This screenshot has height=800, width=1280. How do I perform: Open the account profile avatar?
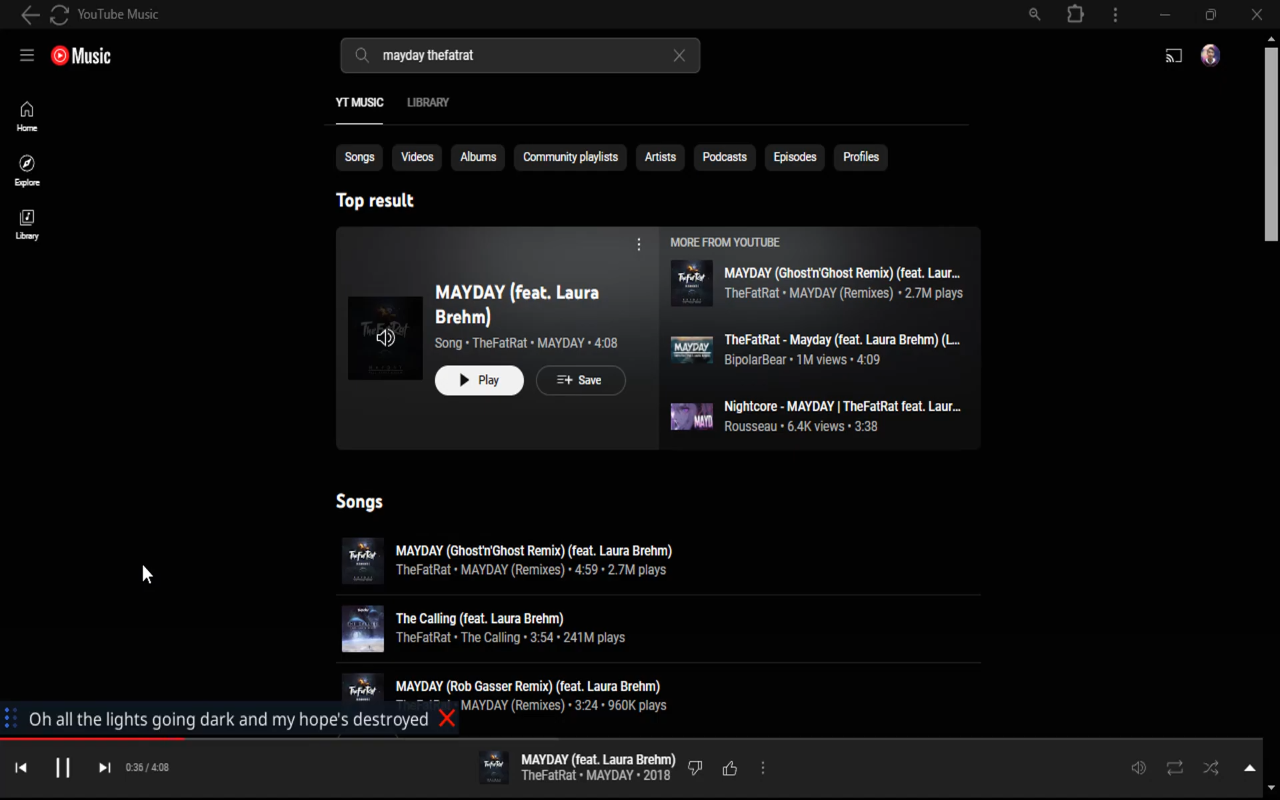tap(1210, 56)
